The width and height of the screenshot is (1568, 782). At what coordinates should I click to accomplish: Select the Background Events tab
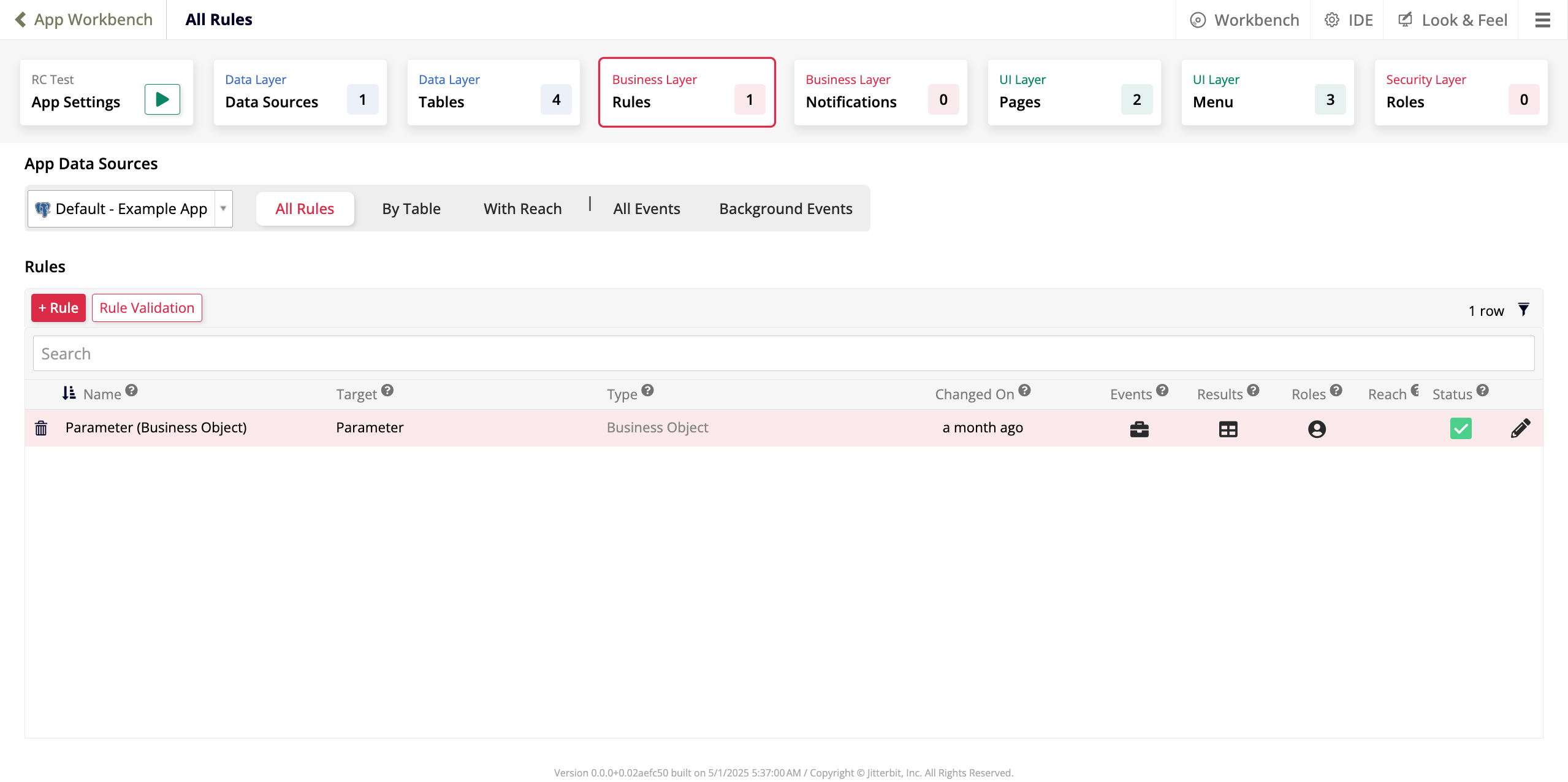785,209
